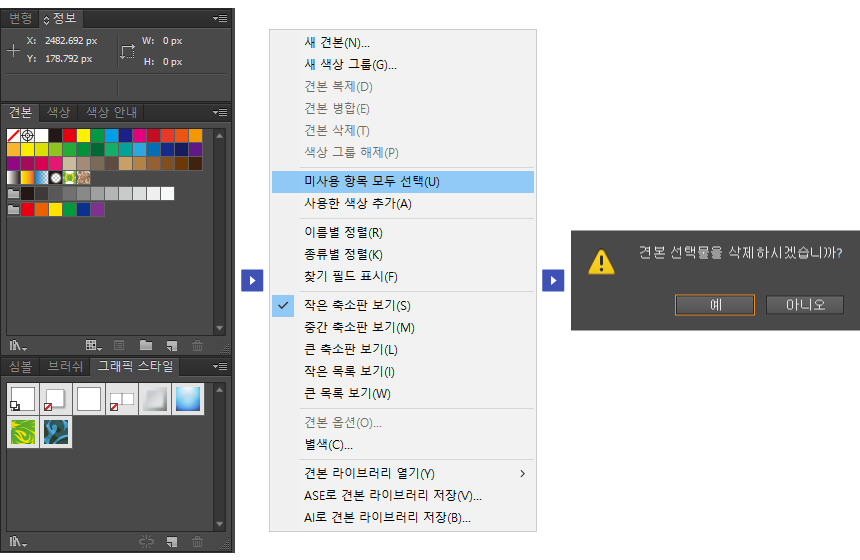Screen dimensions: 860x560
Task: Click Delete Graphic Style trash icon
Action: pyautogui.click(x=197, y=542)
